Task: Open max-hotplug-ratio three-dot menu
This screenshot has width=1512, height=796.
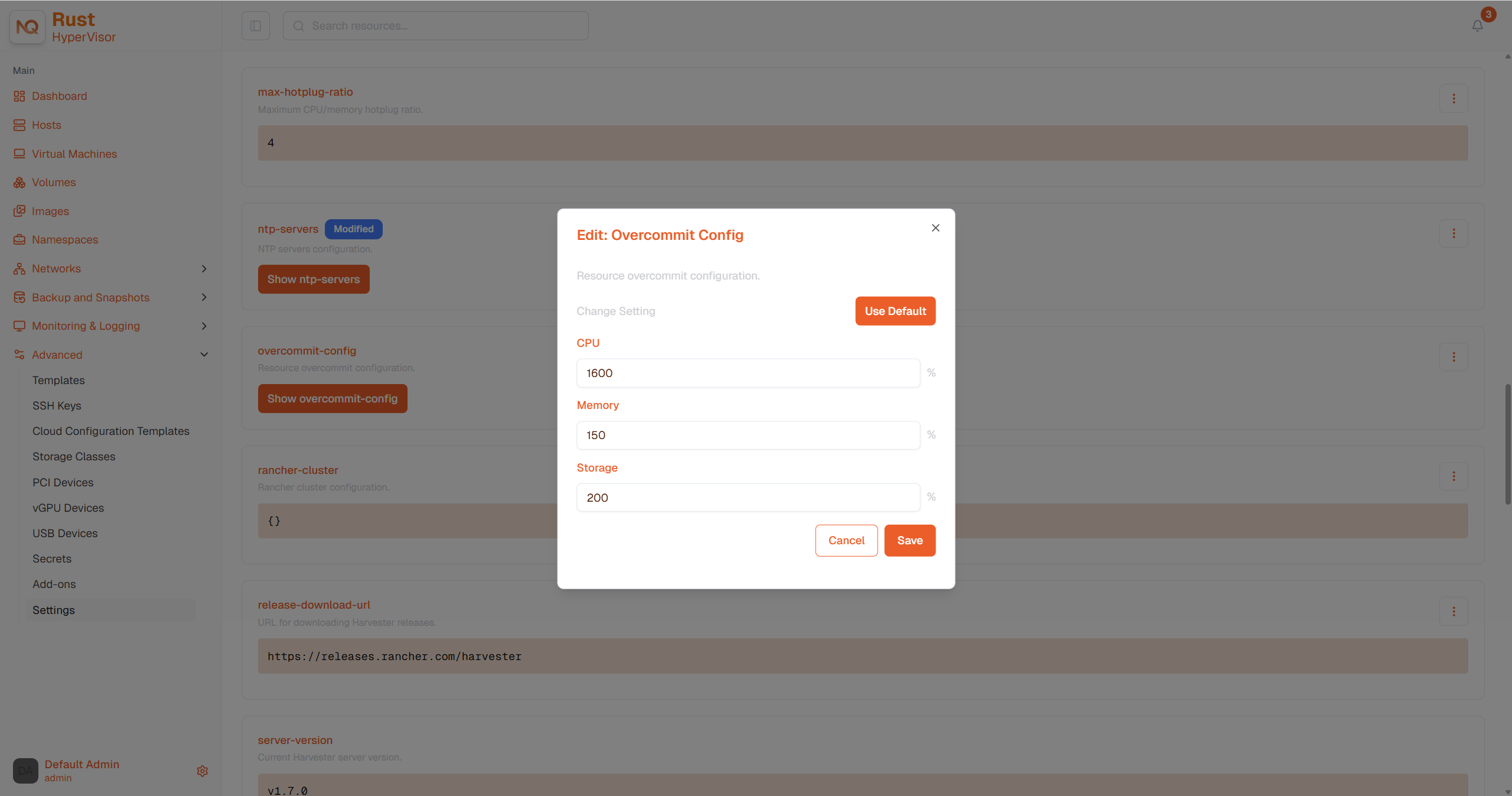Action: click(x=1454, y=99)
